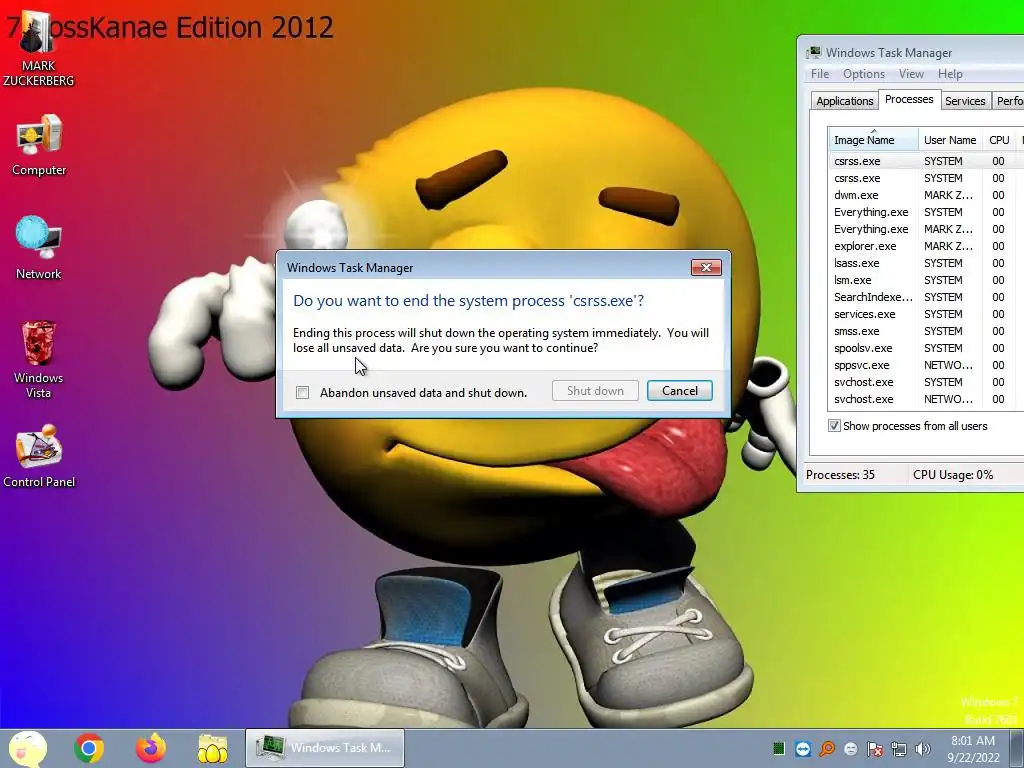
Task: Select the dwm.exe process row
Action: coord(926,195)
